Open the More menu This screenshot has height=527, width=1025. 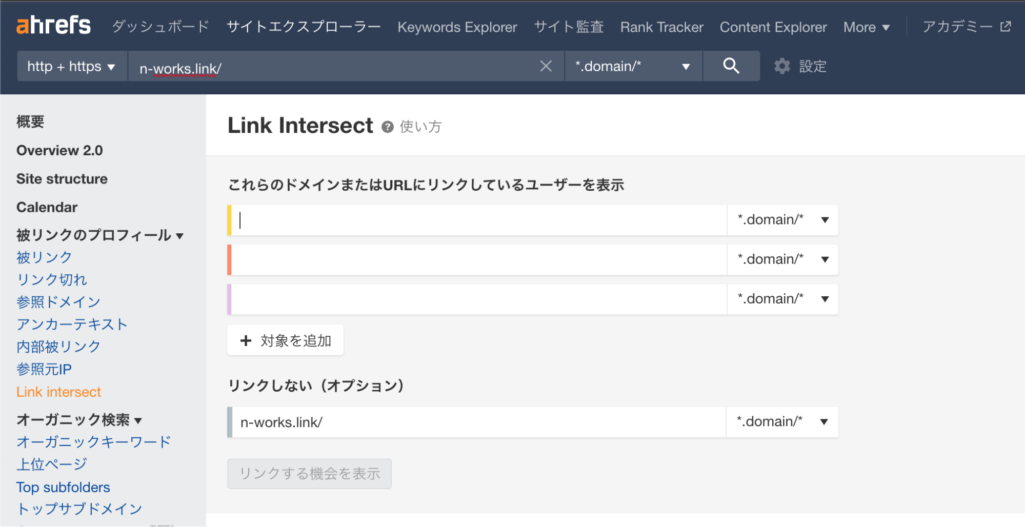[866, 27]
